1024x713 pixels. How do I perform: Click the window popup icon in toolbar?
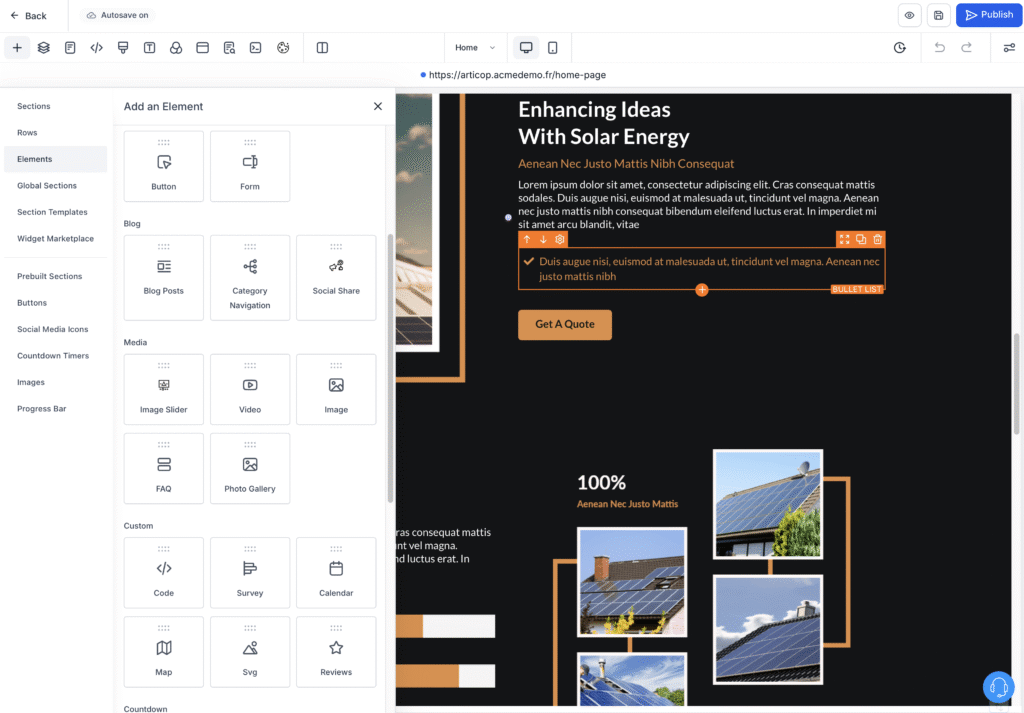[202, 48]
